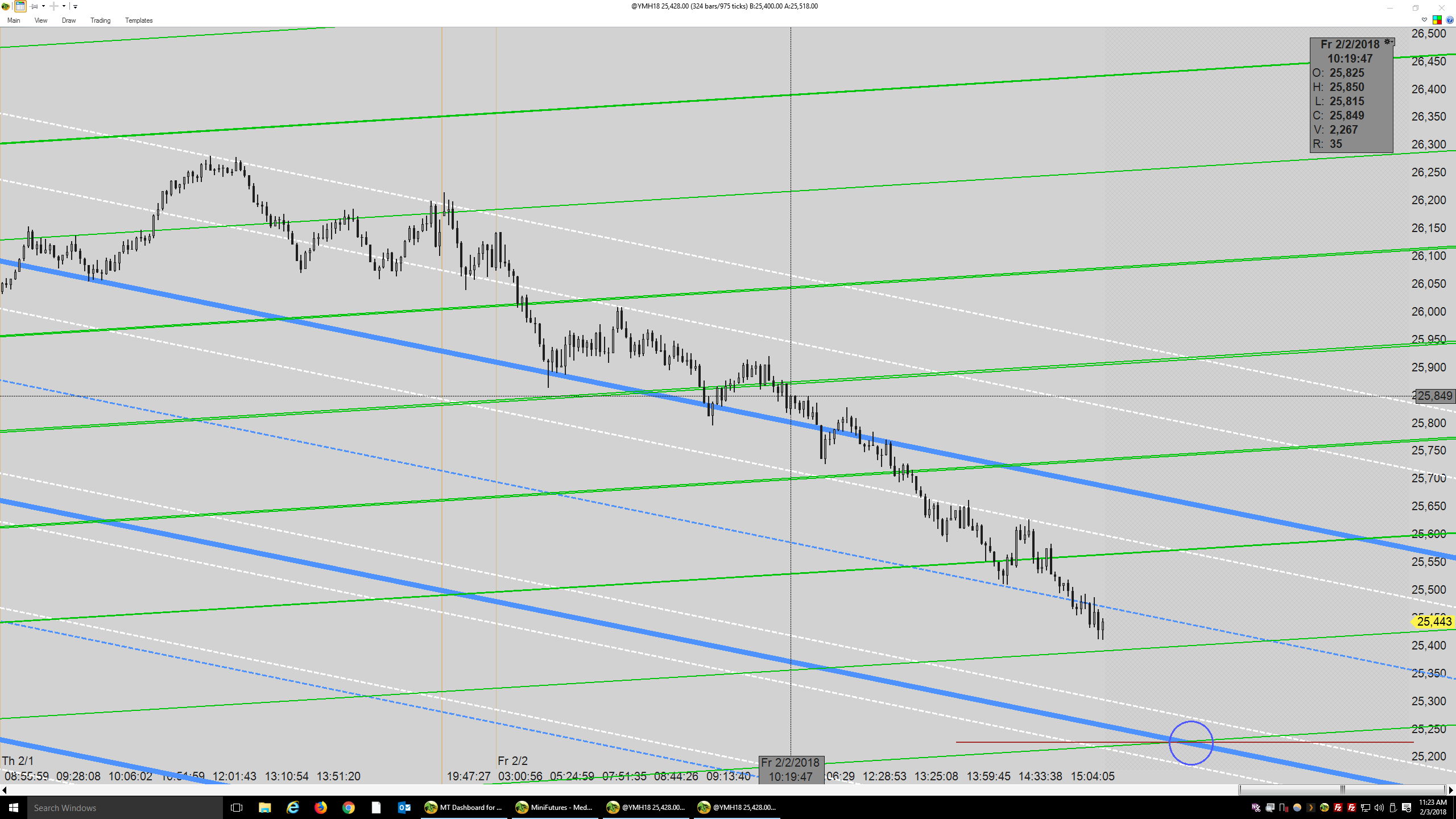Click the green trading platform tray icon

(x=1324, y=808)
